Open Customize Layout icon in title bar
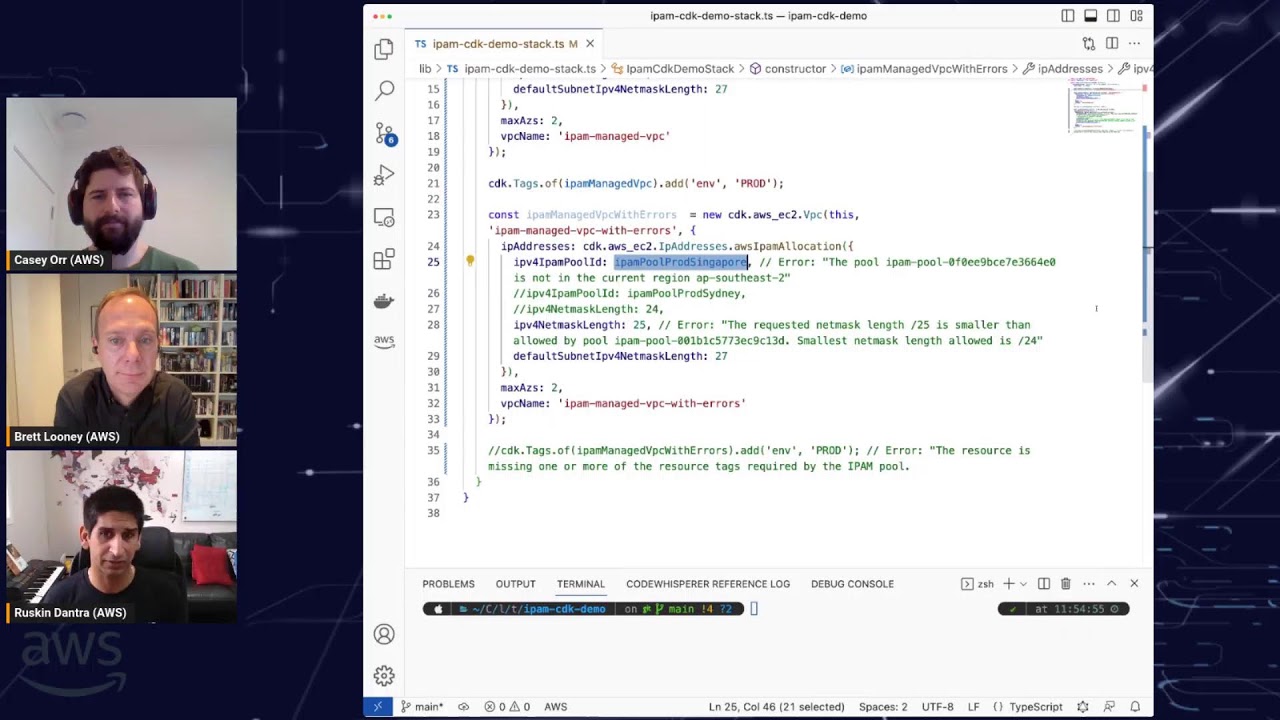The width and height of the screenshot is (1280, 720). click(x=1136, y=16)
